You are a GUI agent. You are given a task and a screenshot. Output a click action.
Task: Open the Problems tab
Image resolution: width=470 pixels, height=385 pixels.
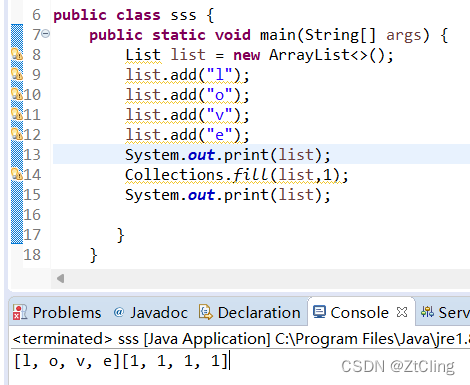click(x=57, y=313)
